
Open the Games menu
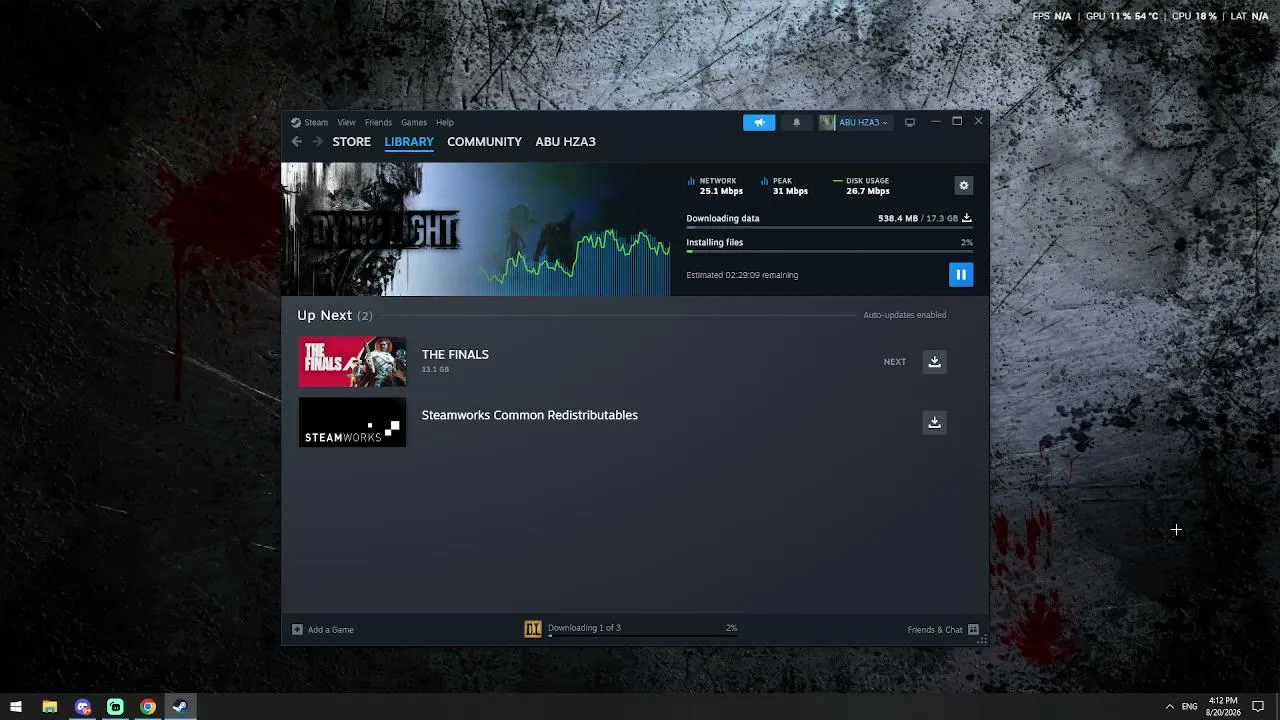point(414,122)
